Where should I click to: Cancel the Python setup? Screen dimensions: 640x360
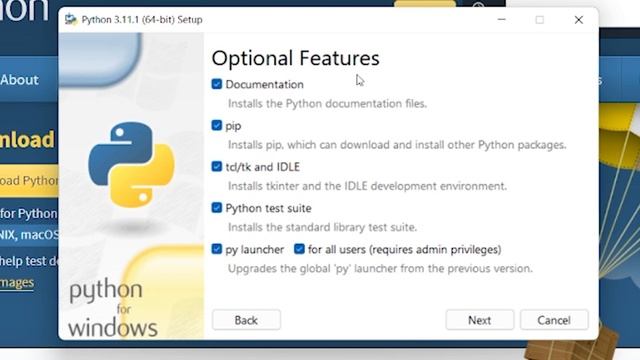(554, 320)
